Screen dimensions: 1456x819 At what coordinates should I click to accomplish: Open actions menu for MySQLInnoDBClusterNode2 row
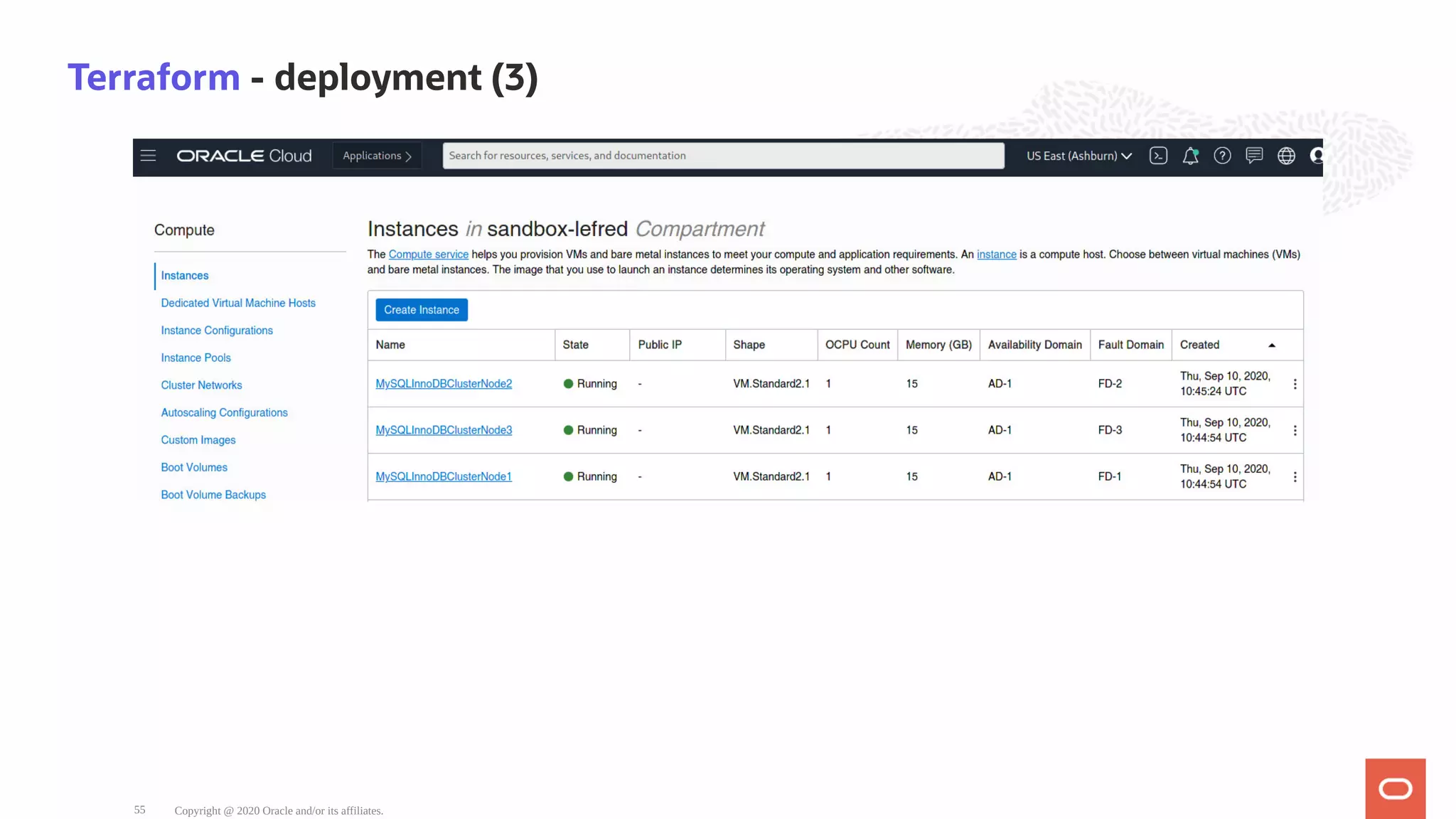pyautogui.click(x=1295, y=384)
